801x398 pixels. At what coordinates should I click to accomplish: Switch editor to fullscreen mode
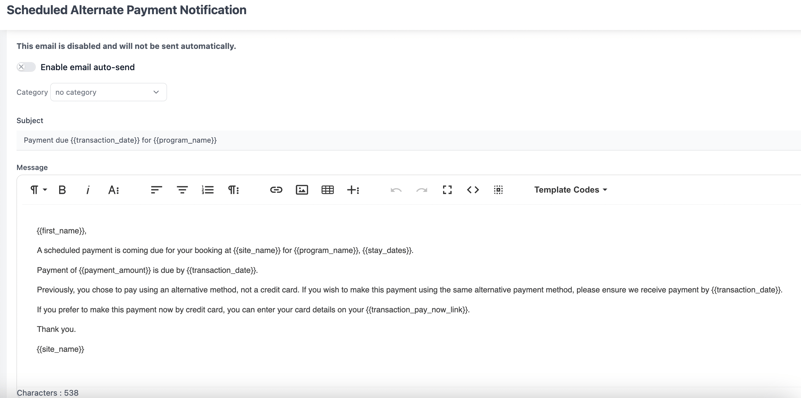click(x=447, y=190)
